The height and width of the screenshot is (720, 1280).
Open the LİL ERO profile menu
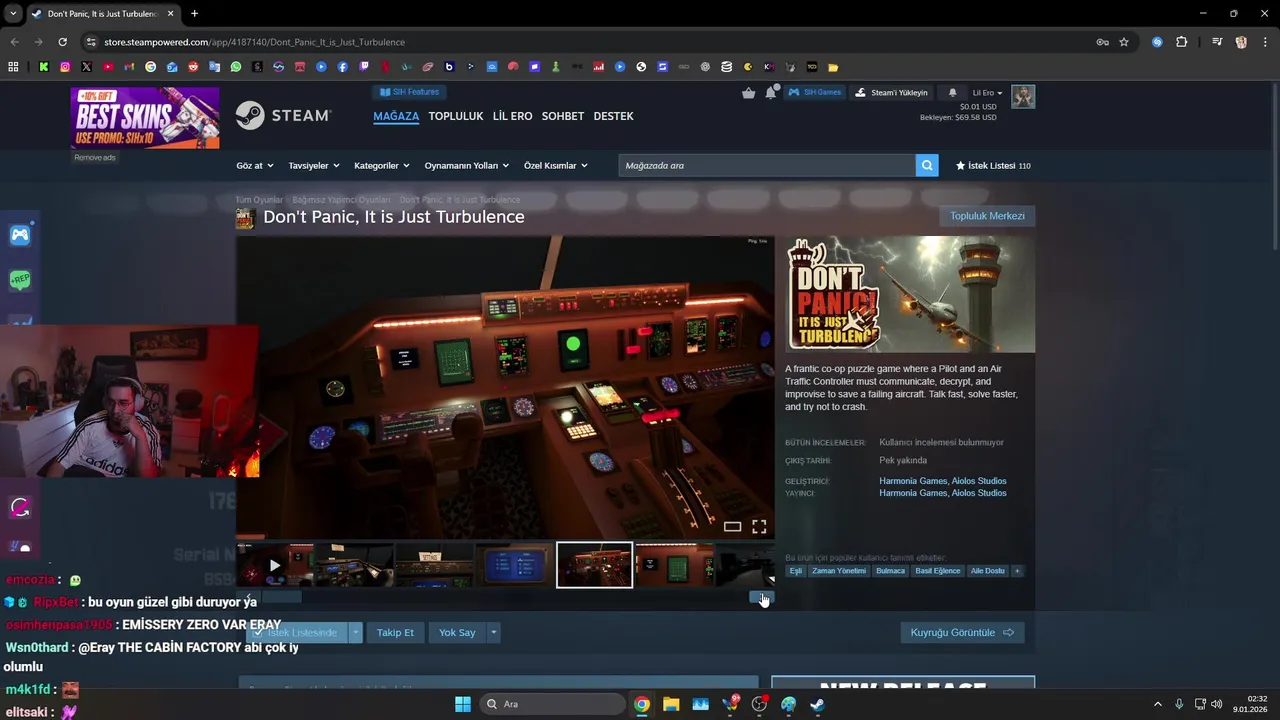click(x=513, y=116)
